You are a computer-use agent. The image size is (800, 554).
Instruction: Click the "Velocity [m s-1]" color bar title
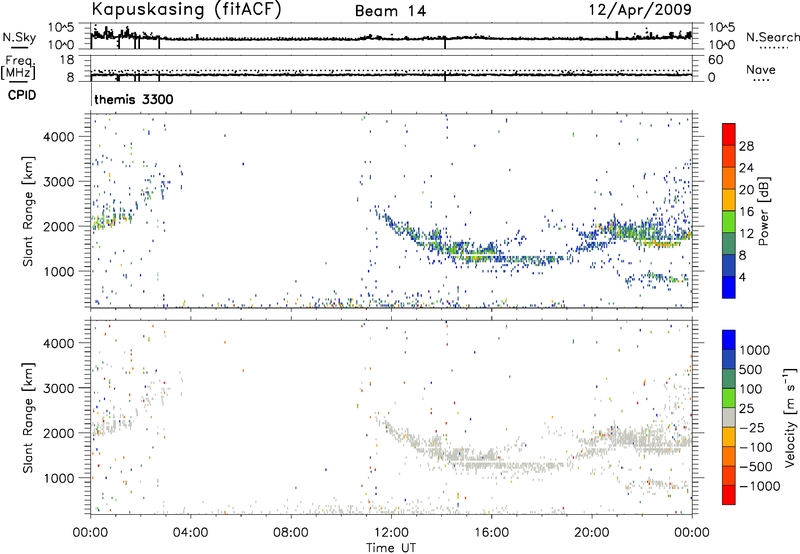790,418
